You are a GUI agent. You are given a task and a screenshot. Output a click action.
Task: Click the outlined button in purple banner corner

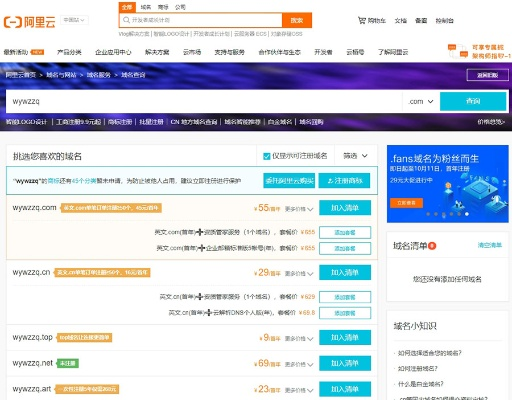click(487, 75)
